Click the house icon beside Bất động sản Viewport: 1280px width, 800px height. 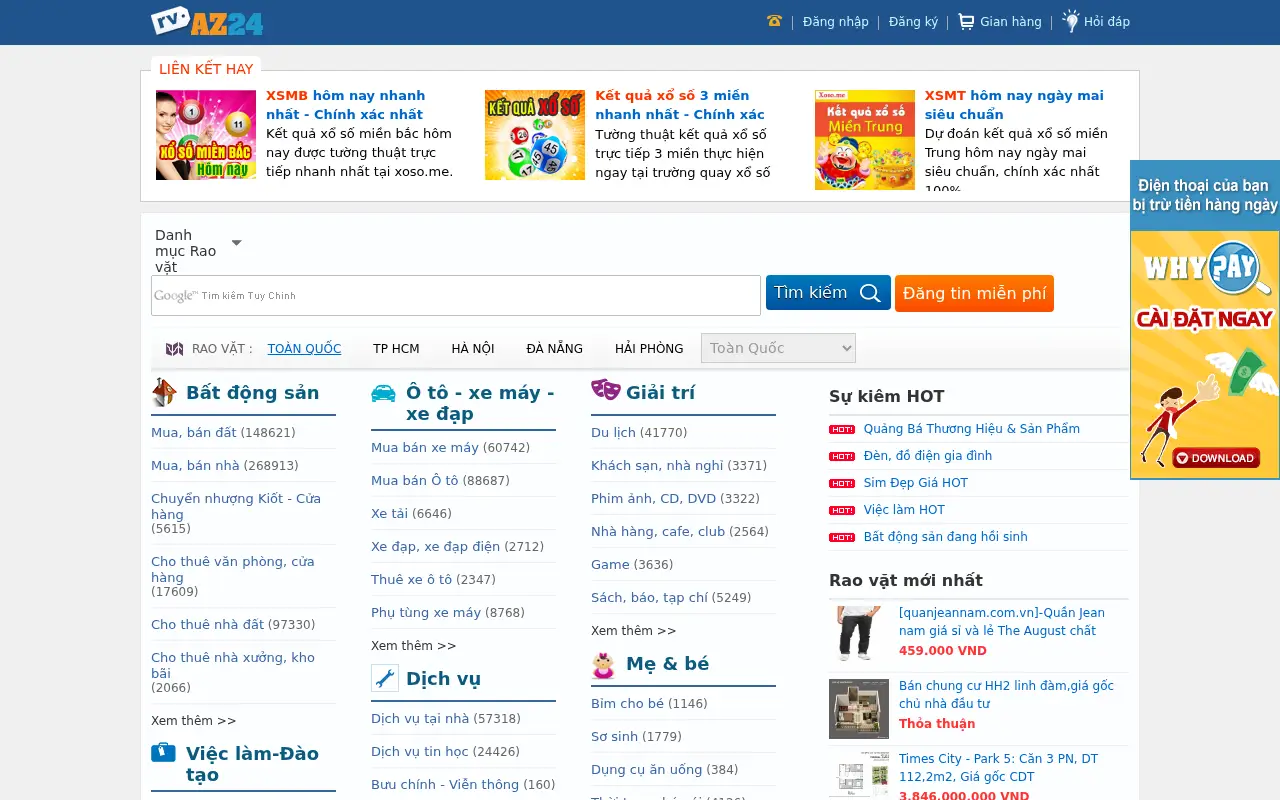[x=164, y=392]
